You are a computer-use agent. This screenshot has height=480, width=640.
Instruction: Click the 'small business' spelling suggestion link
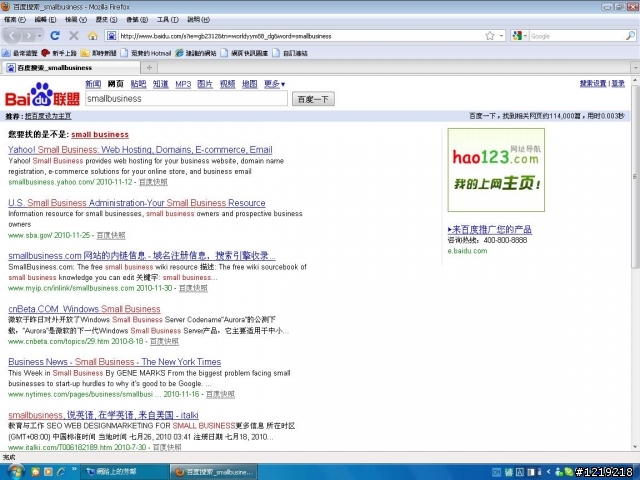click(100, 134)
